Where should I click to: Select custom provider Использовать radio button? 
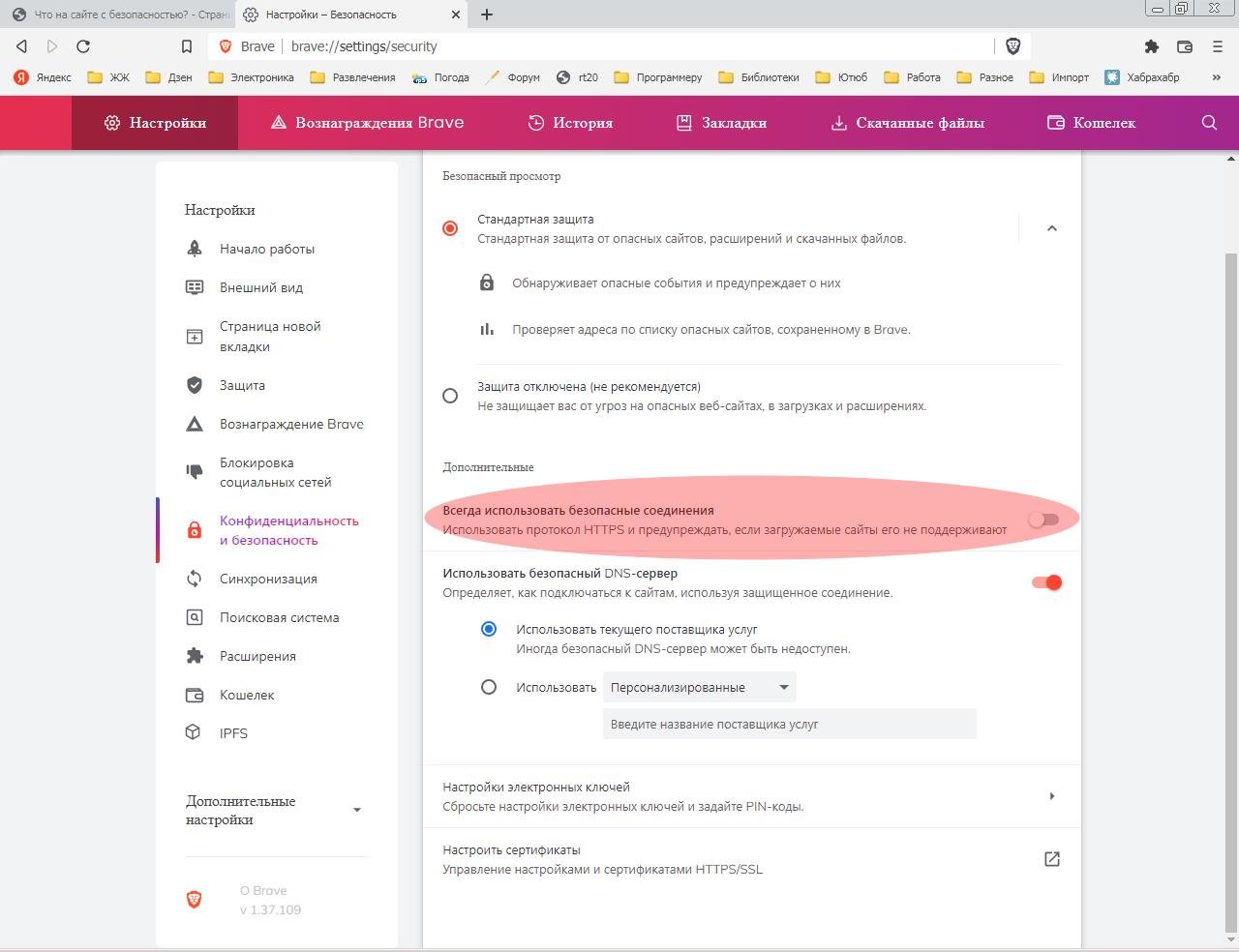[489, 687]
